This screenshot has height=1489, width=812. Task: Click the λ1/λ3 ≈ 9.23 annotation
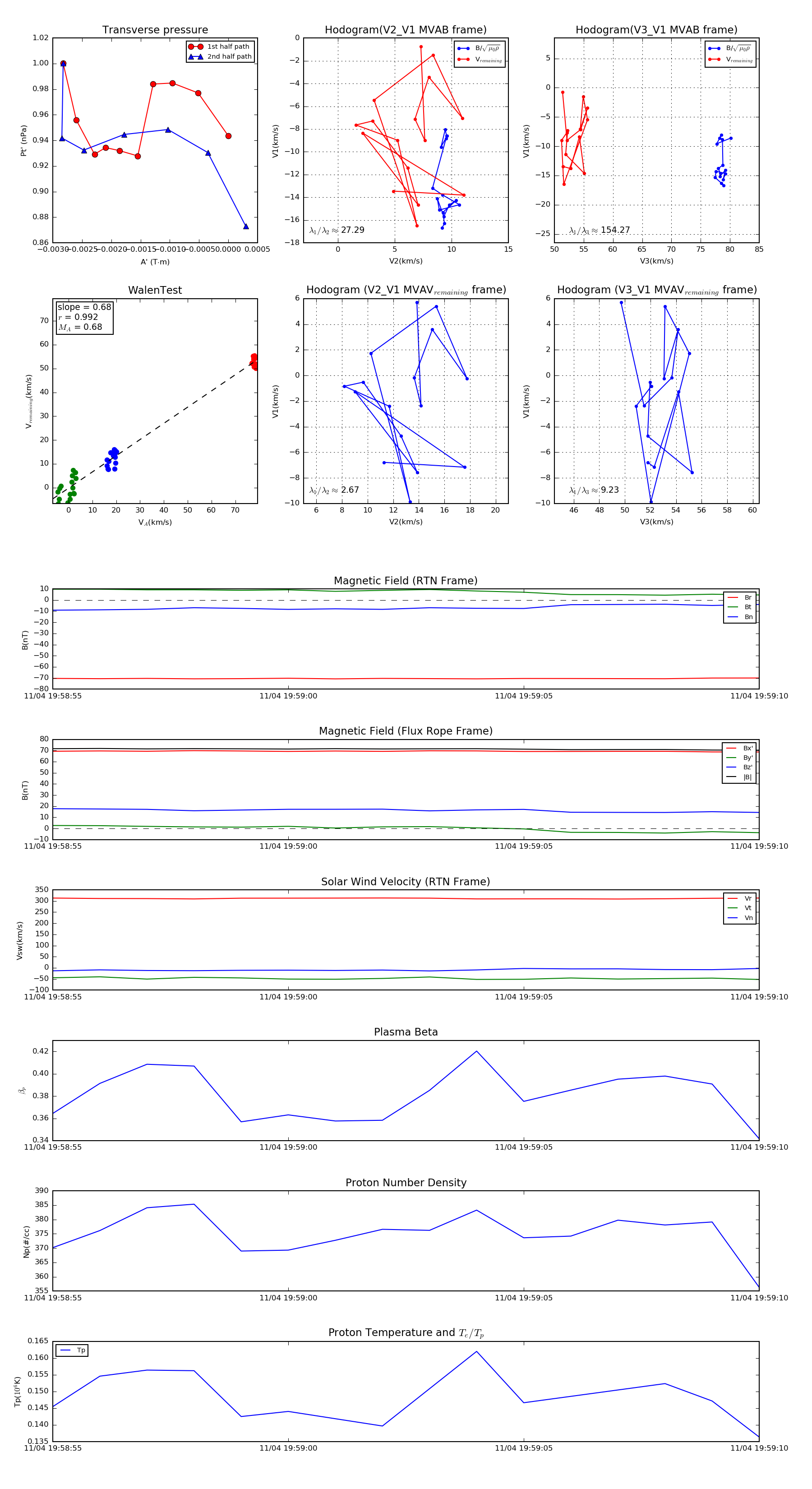[x=594, y=490]
